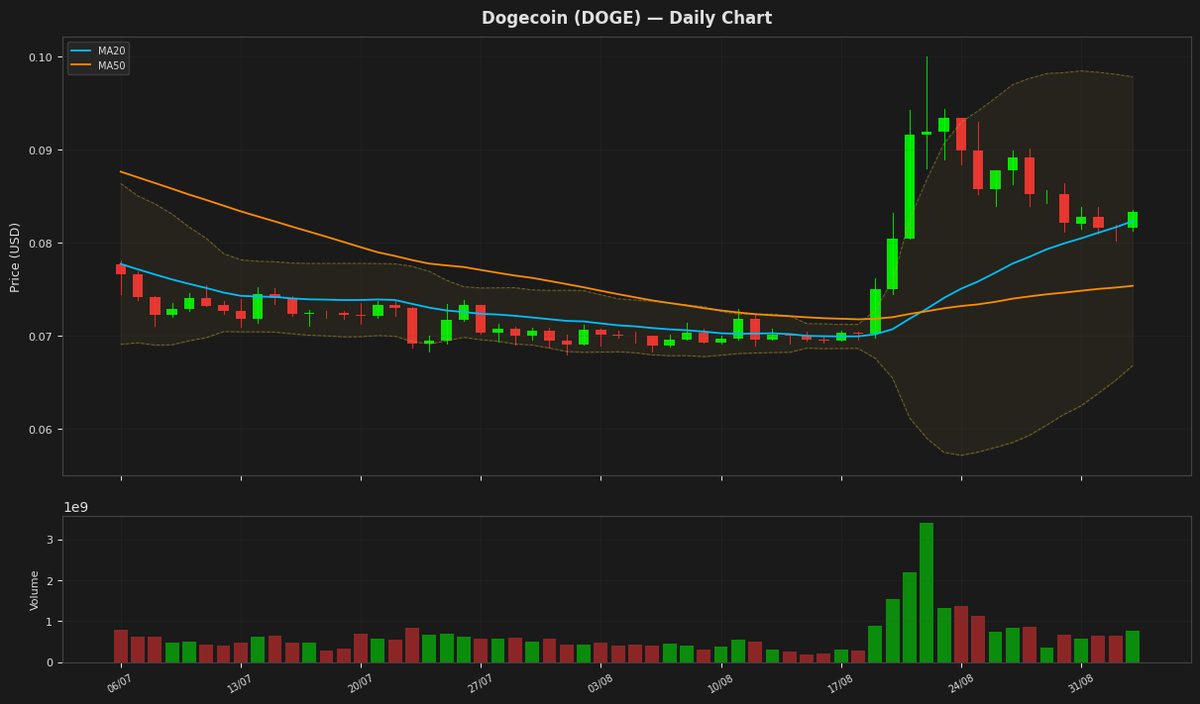Click the tallest green volume bar
1200x704 pixels.
click(926, 592)
